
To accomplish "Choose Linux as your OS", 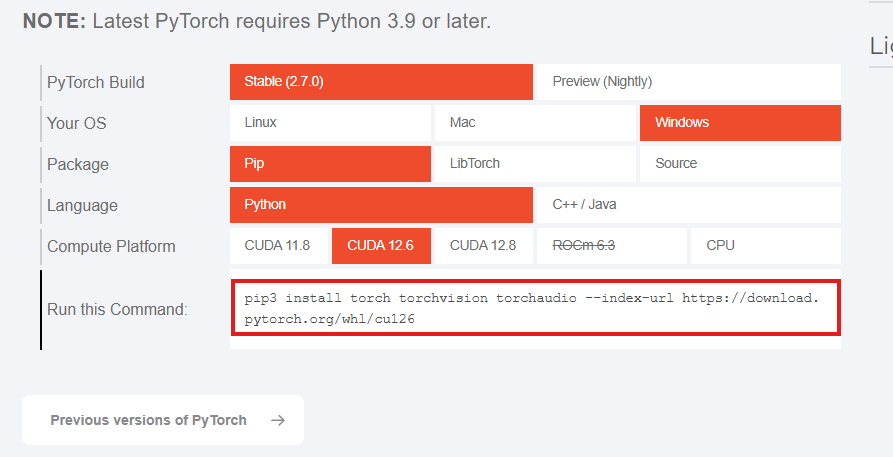I will (x=330, y=123).
